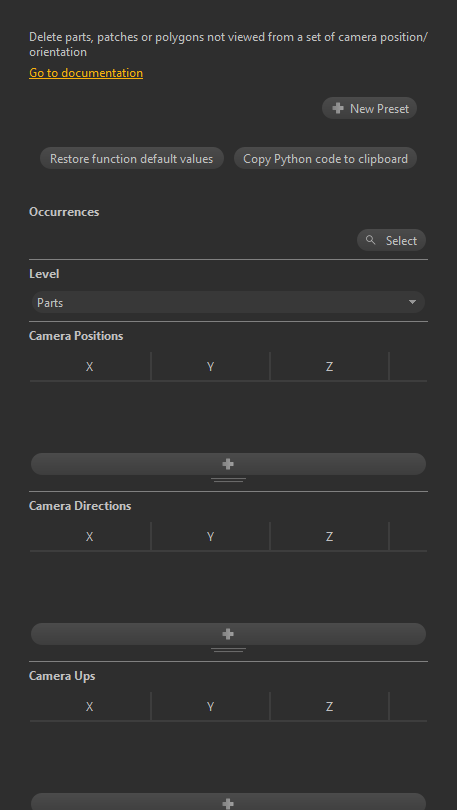Viewport: 457px width, 810px height.
Task: Add a row to Camera Ups
Action: (228, 803)
